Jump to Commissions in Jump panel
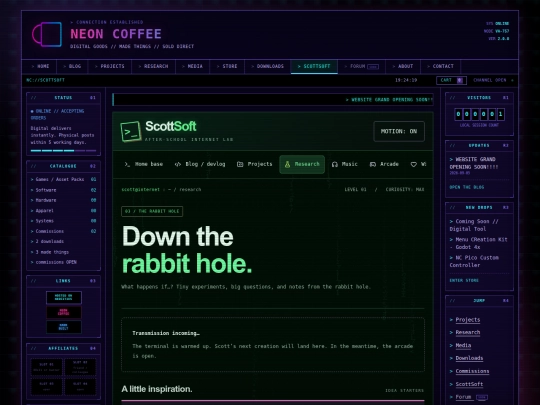 tap(472, 371)
